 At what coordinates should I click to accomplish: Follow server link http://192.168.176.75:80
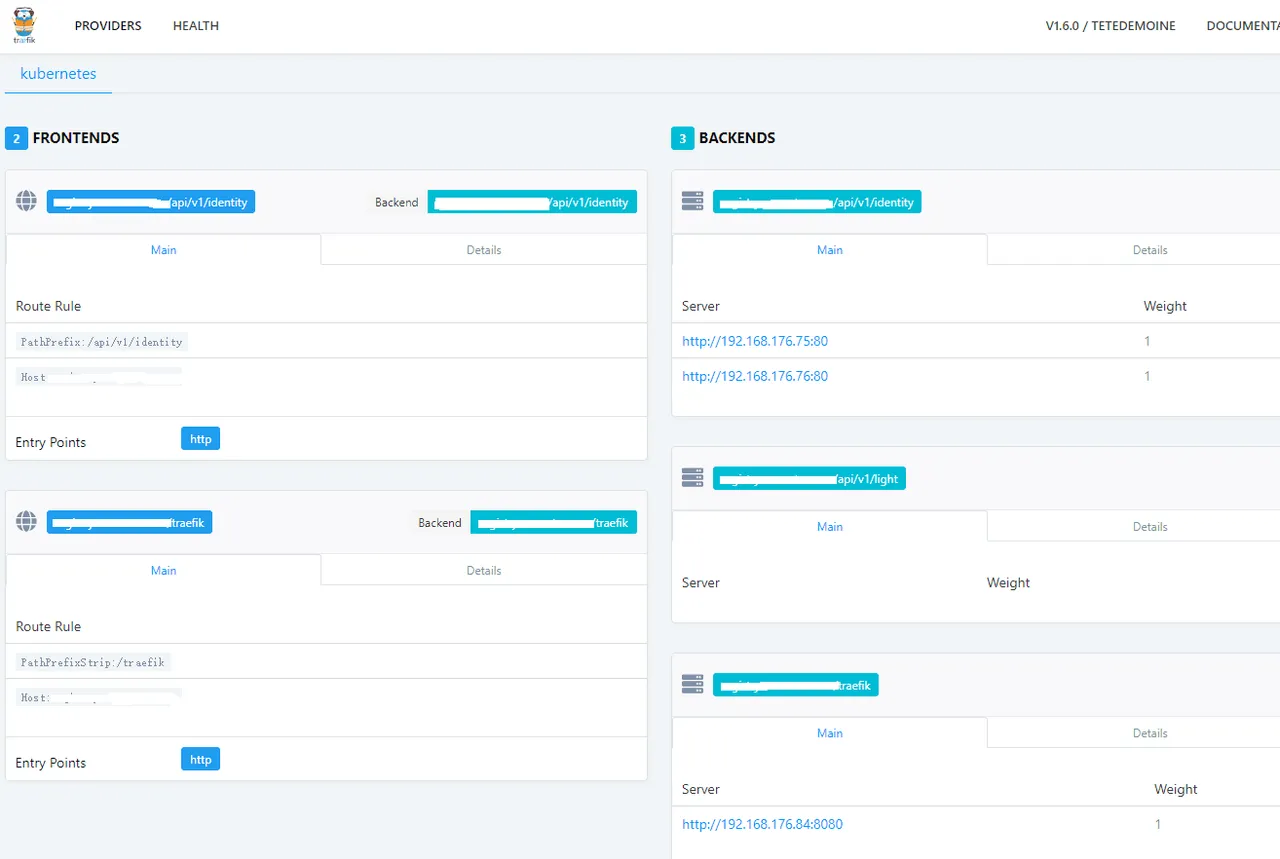point(755,341)
